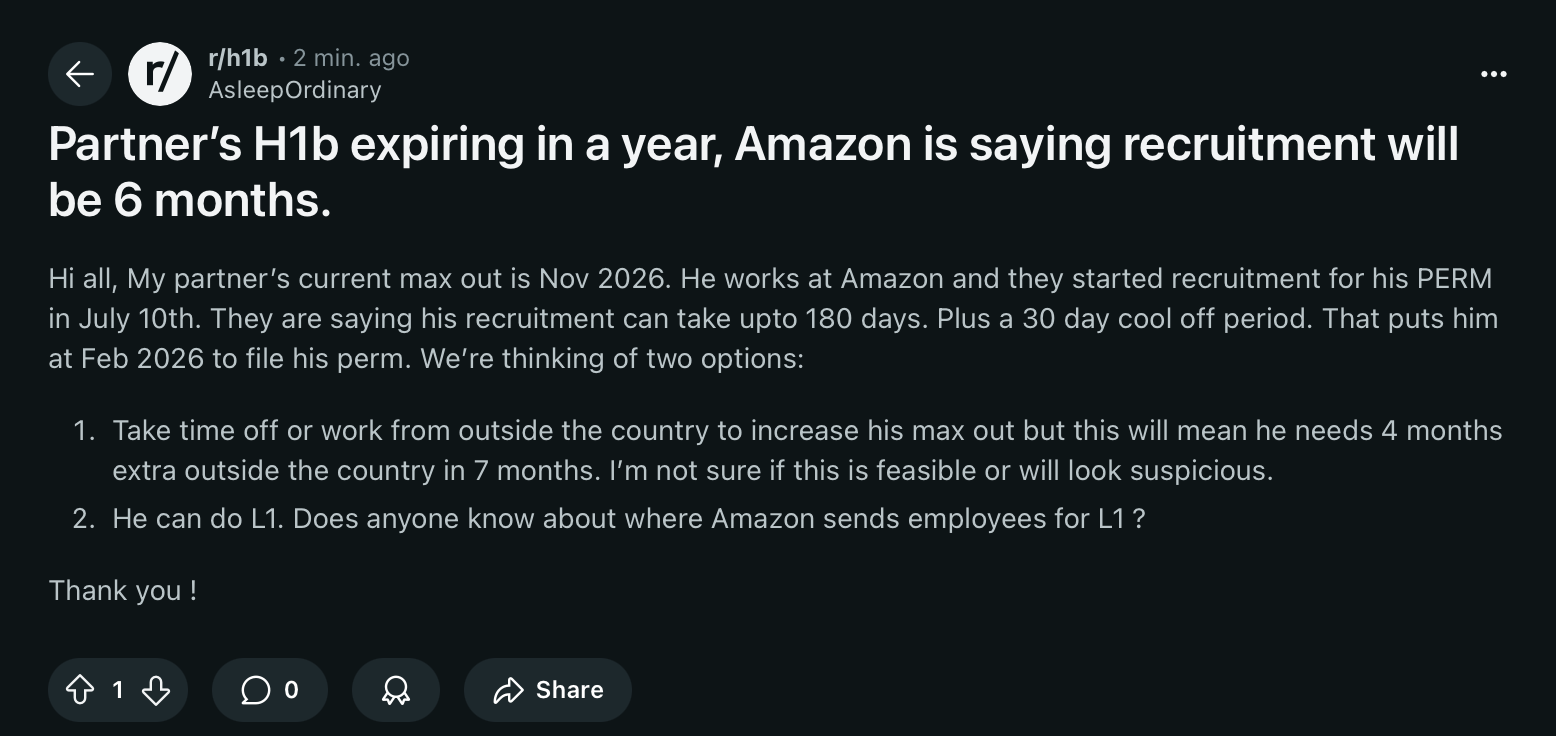Give an award using the award icon
Screen dimensions: 1556x736
(396, 690)
